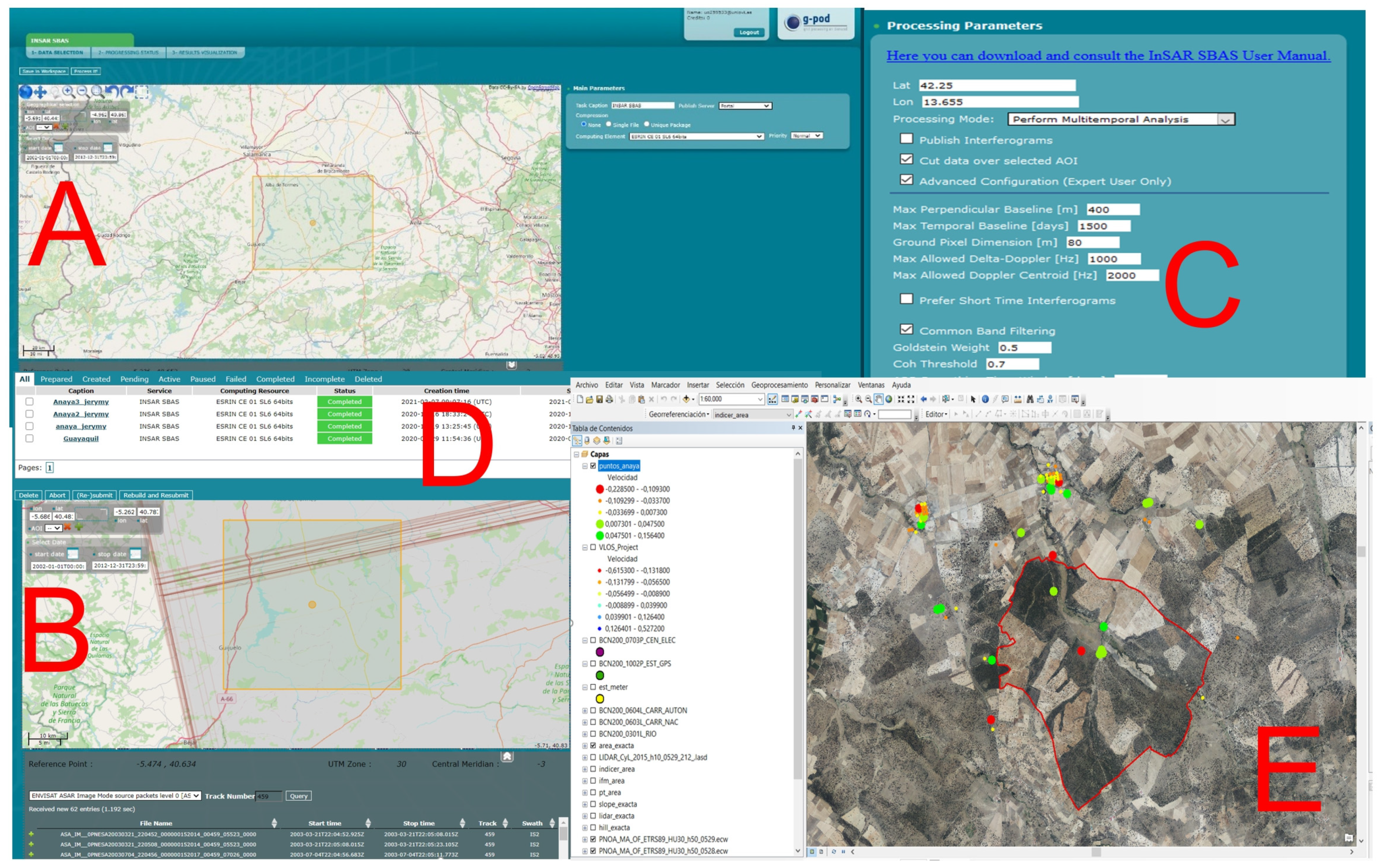Viewport: 1381px width, 868px height.
Task: Select the ArcMap Pan hand tool
Action: point(878,400)
